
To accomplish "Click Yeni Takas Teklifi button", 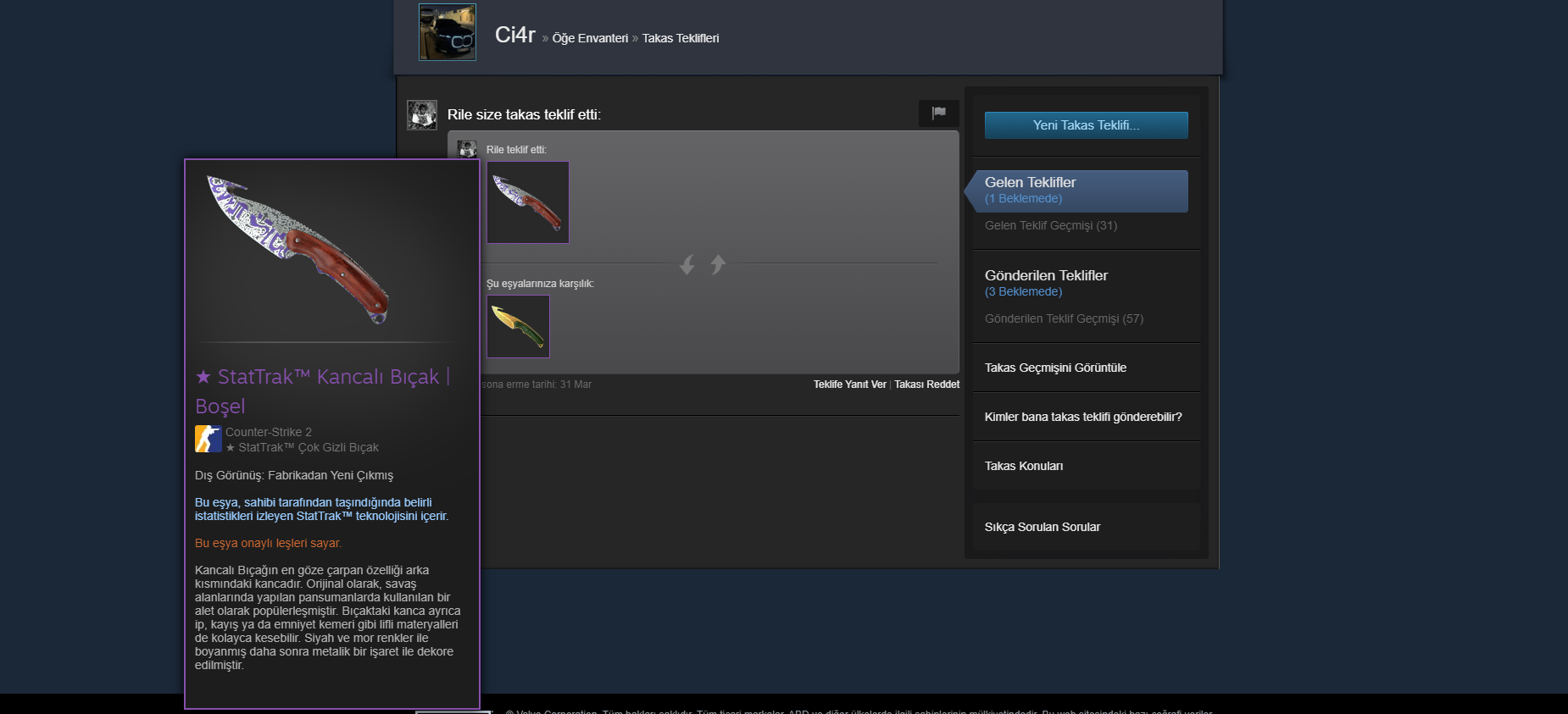I will tap(1087, 125).
